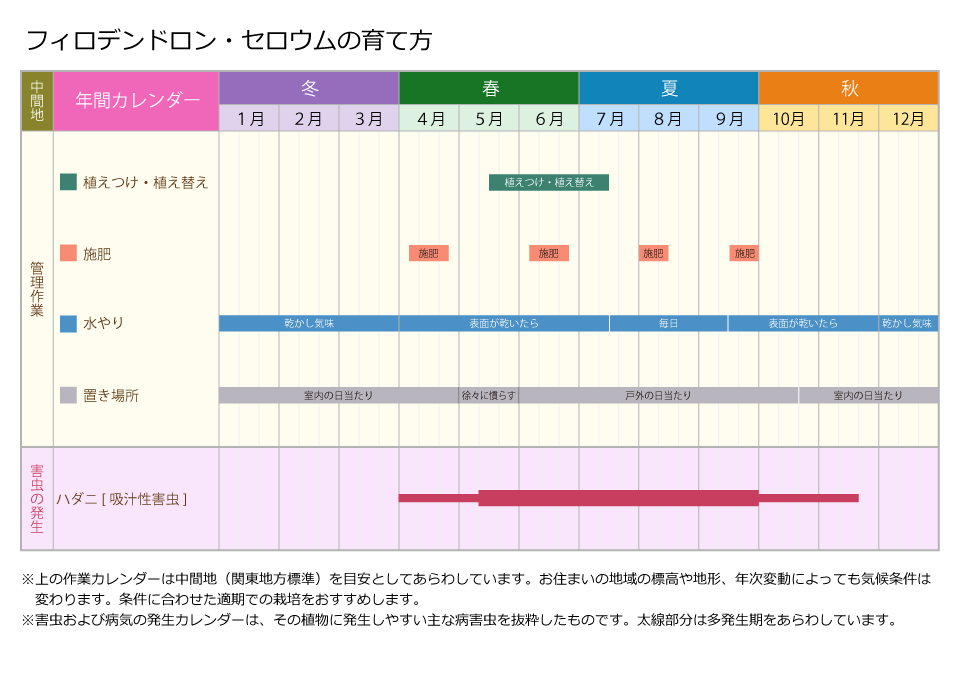Click the green 植えつけ・植え替え timeline bar
The image size is (960, 680).
549,182
